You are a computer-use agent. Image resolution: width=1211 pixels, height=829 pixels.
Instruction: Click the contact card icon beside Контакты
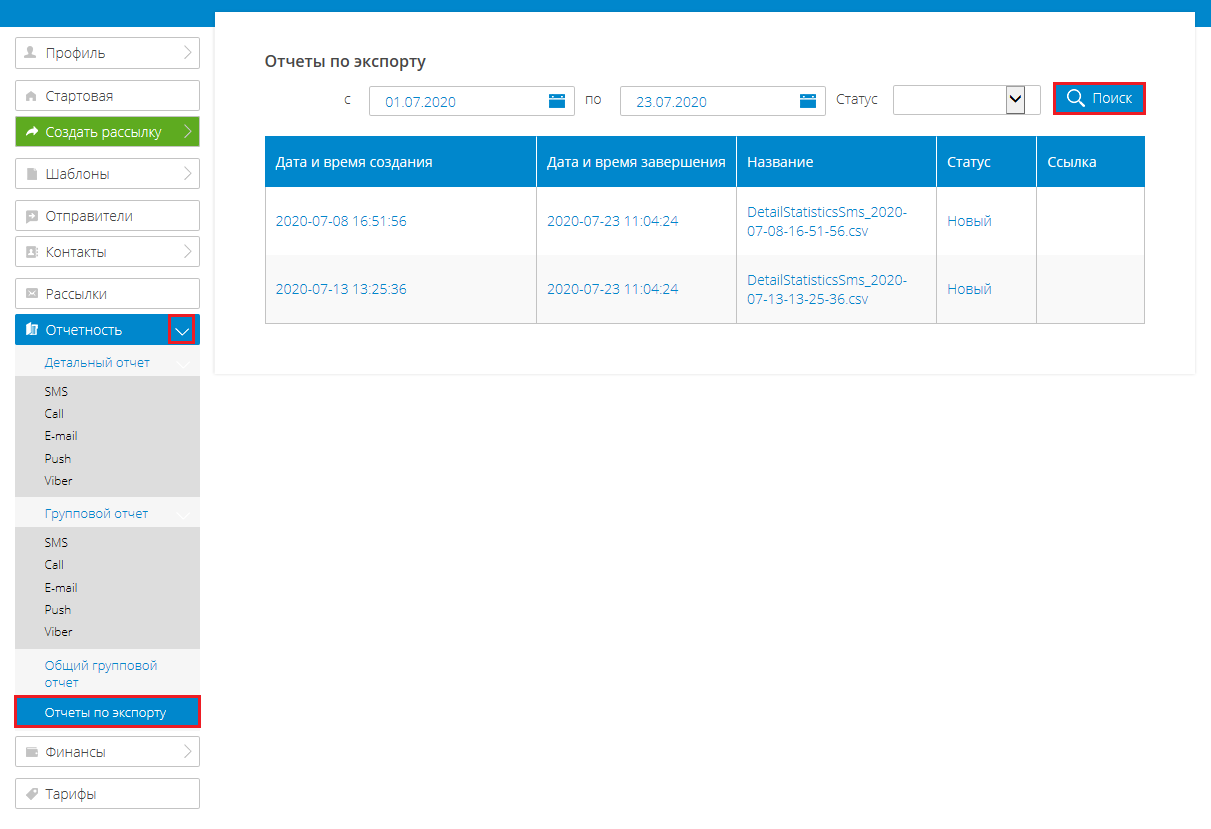click(31, 252)
